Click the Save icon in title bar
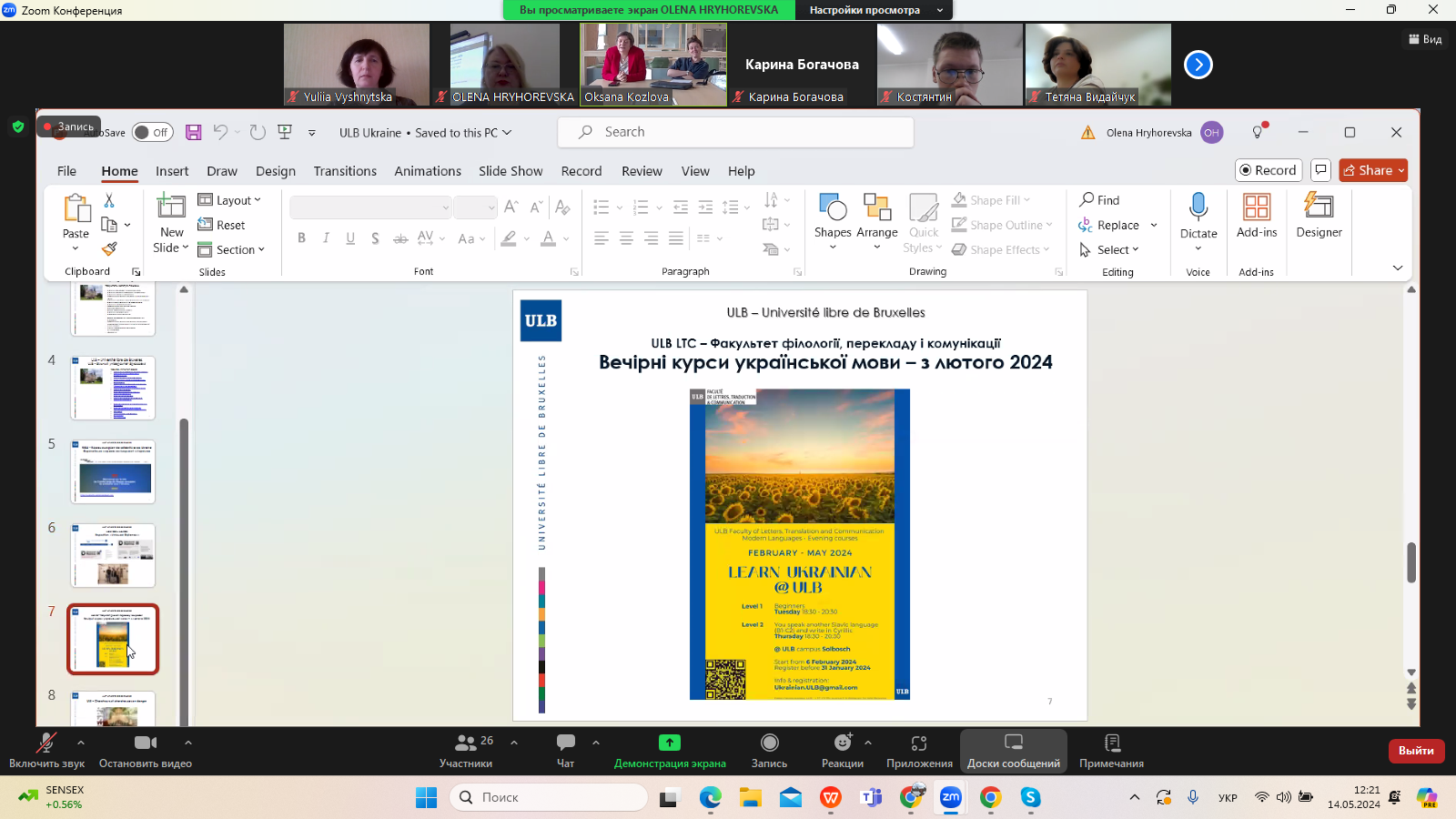 (193, 132)
